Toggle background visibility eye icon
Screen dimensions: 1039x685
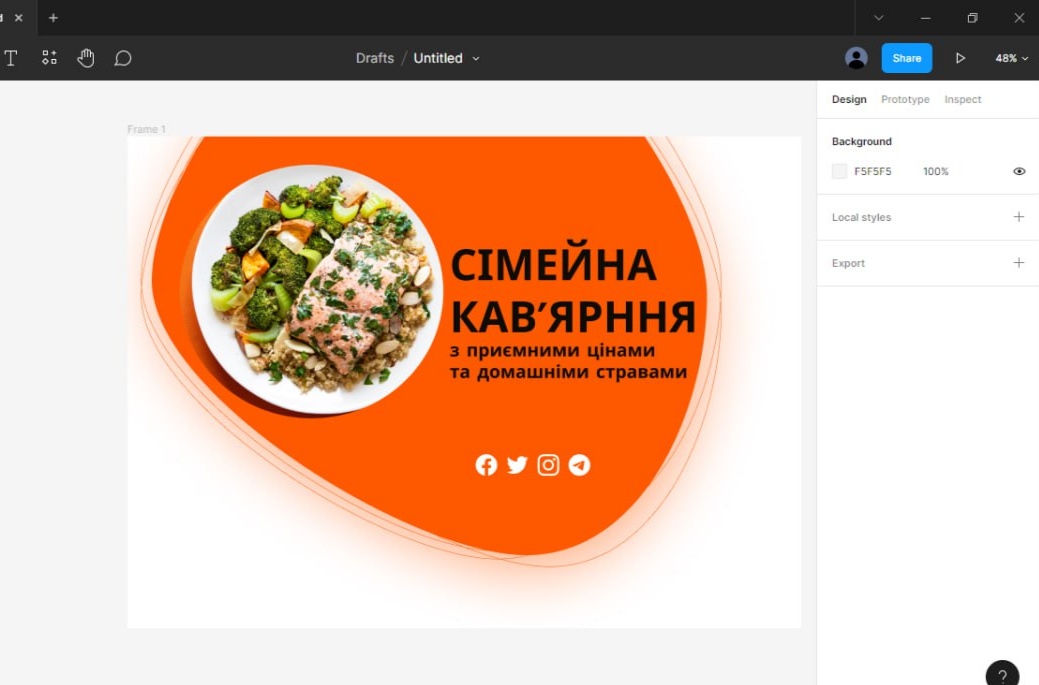click(1019, 172)
